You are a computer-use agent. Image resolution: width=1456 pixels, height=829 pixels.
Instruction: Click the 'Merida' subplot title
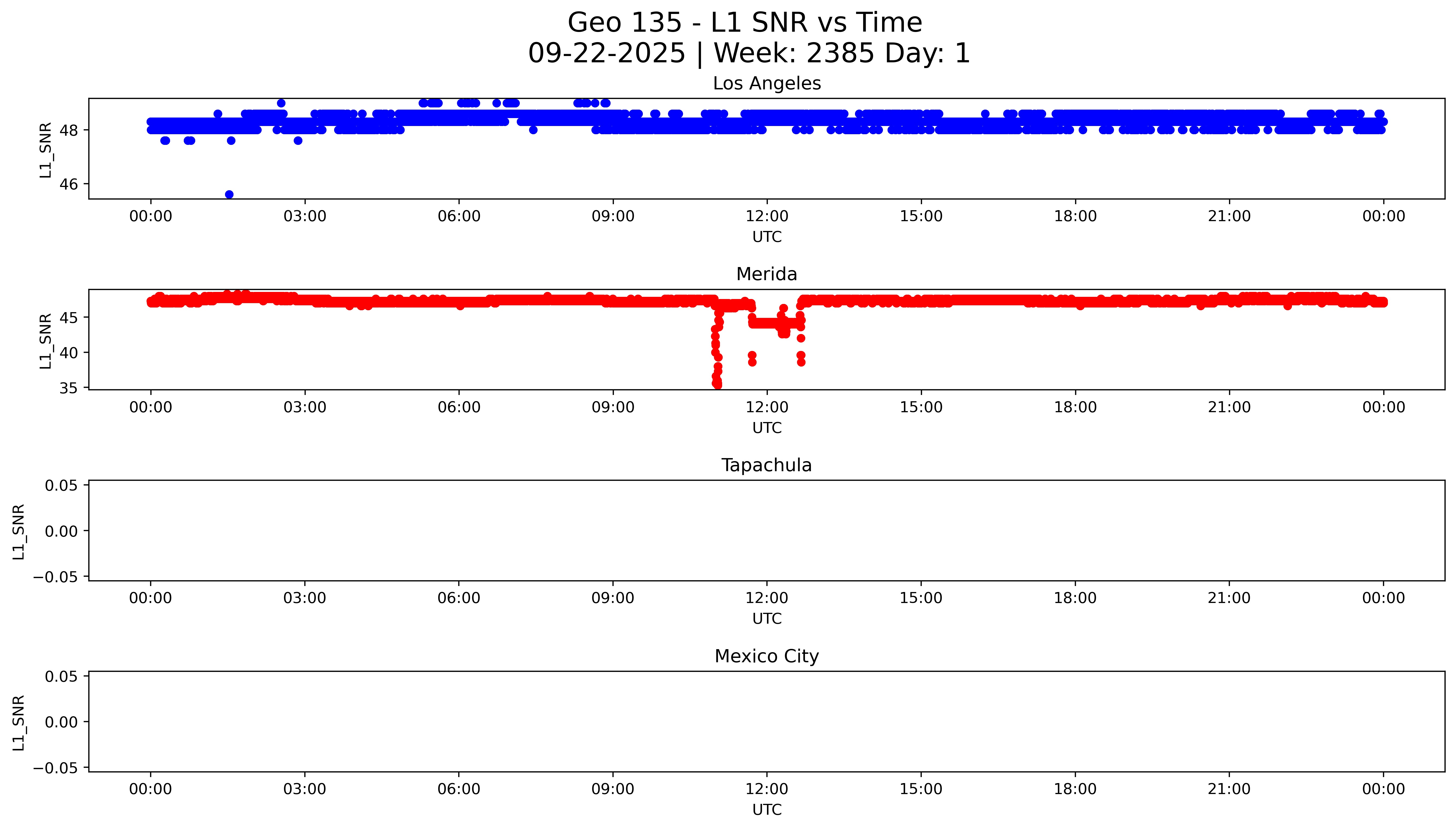(766, 274)
